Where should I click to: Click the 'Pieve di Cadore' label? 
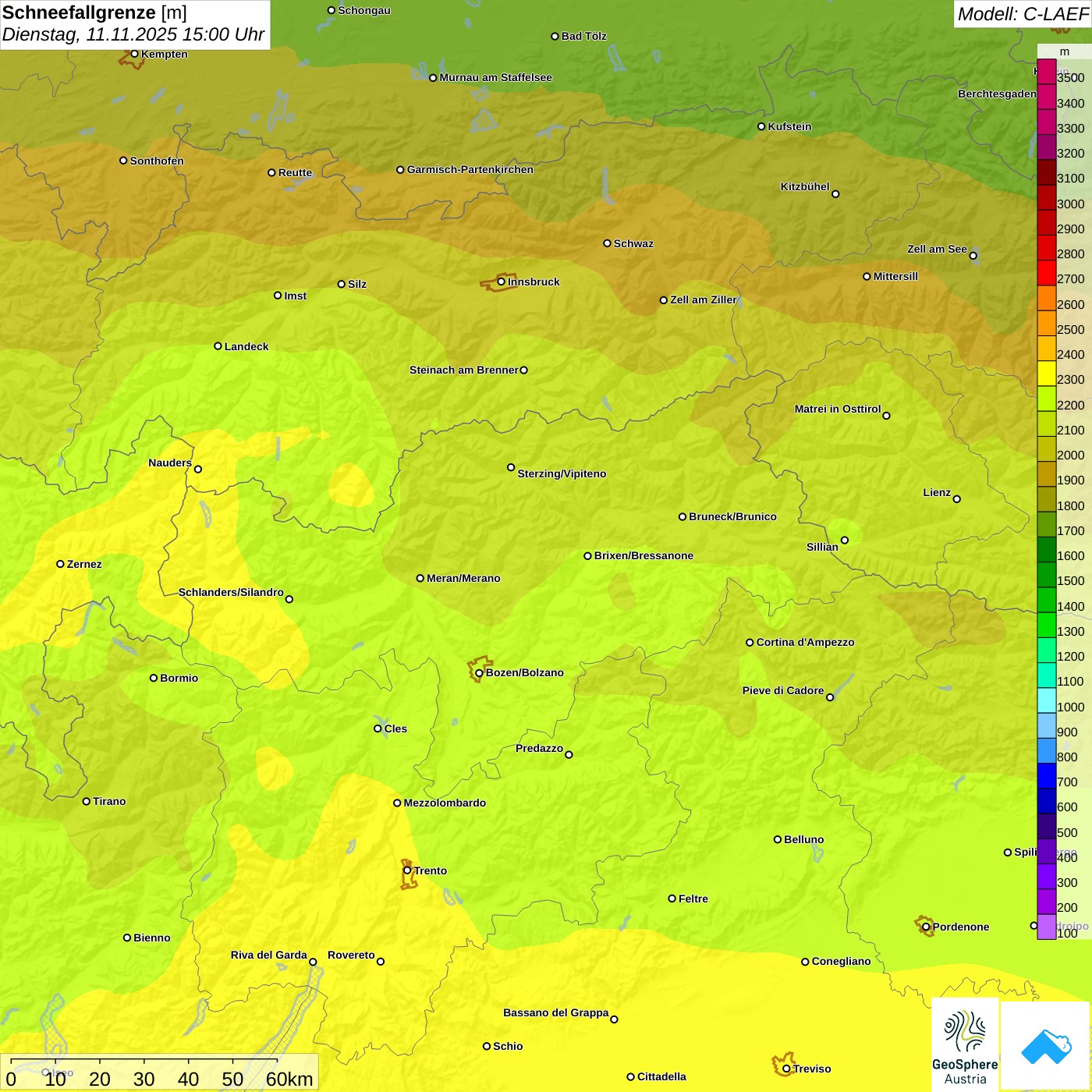click(783, 690)
